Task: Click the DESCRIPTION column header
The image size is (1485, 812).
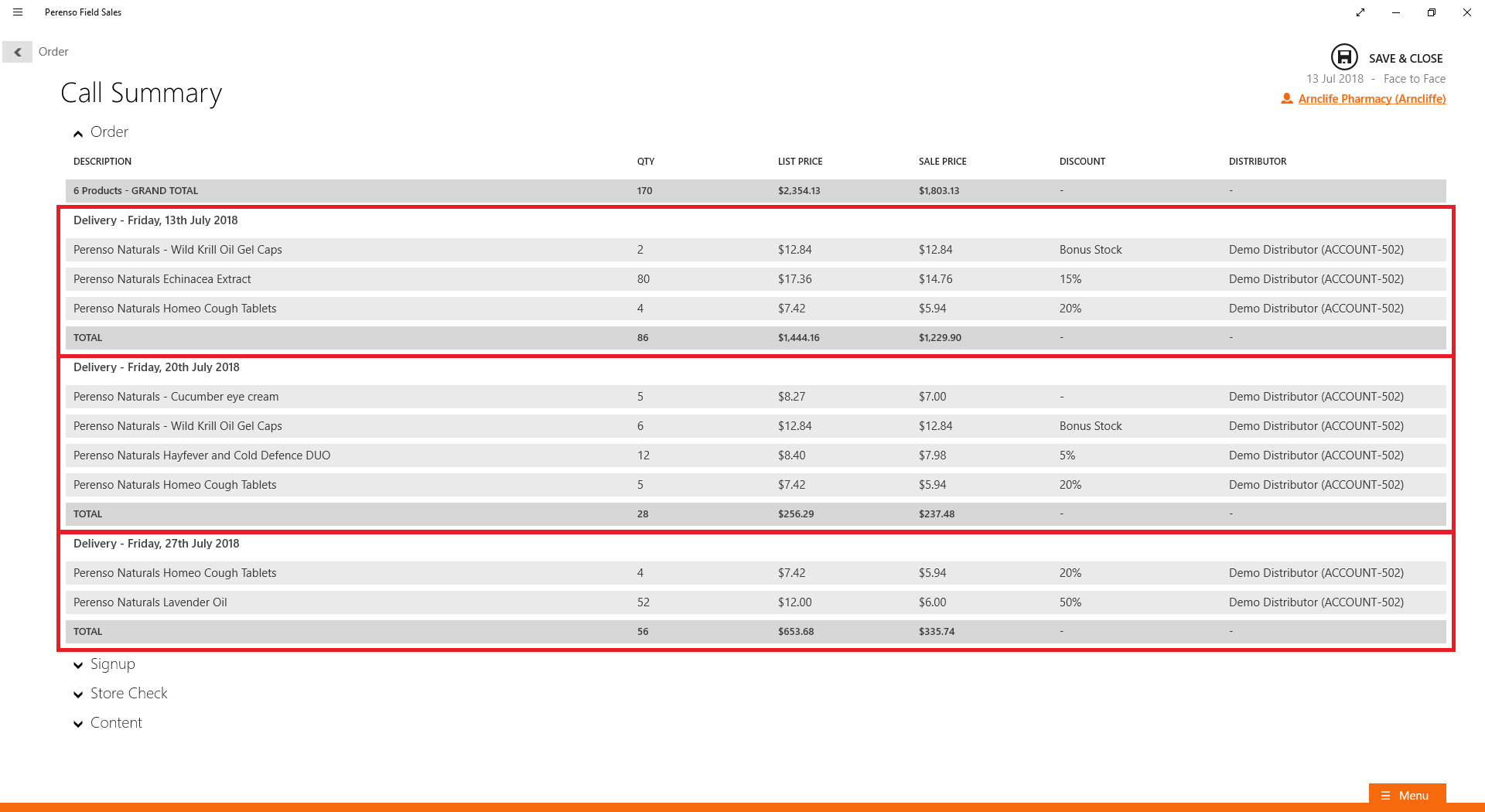Action: tap(102, 162)
